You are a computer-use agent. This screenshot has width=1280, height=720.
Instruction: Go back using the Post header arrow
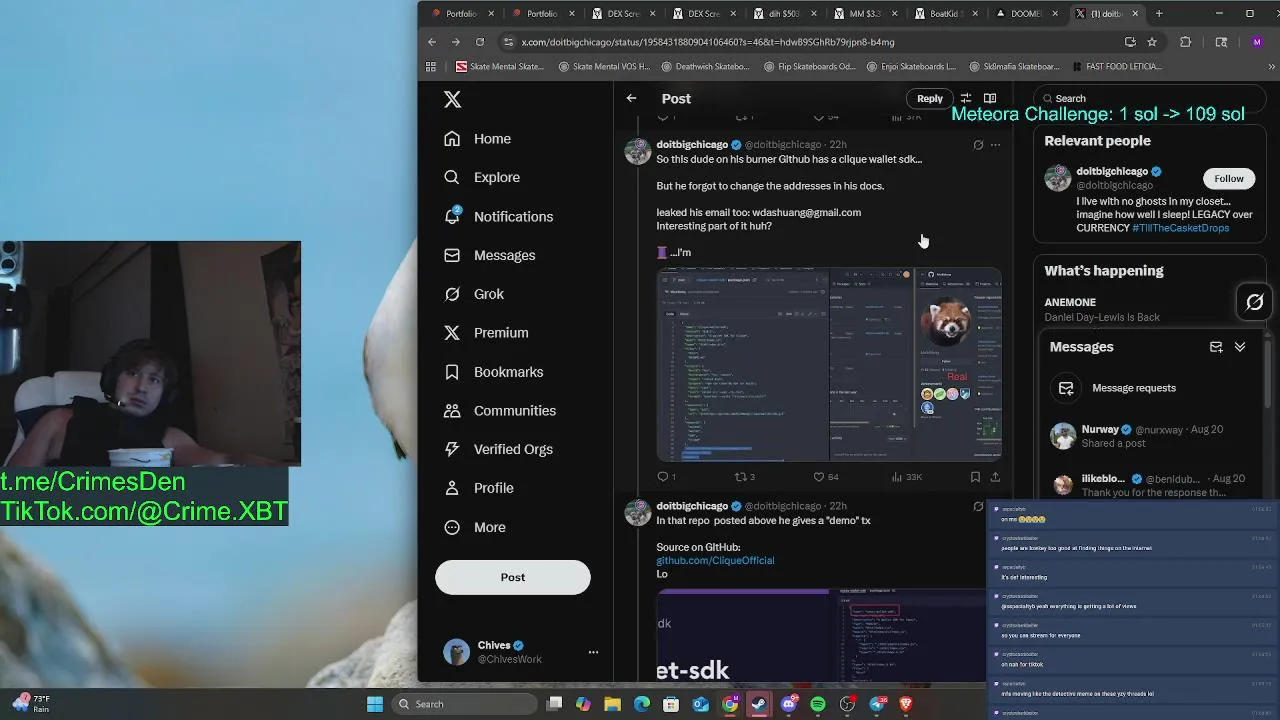[x=631, y=98]
